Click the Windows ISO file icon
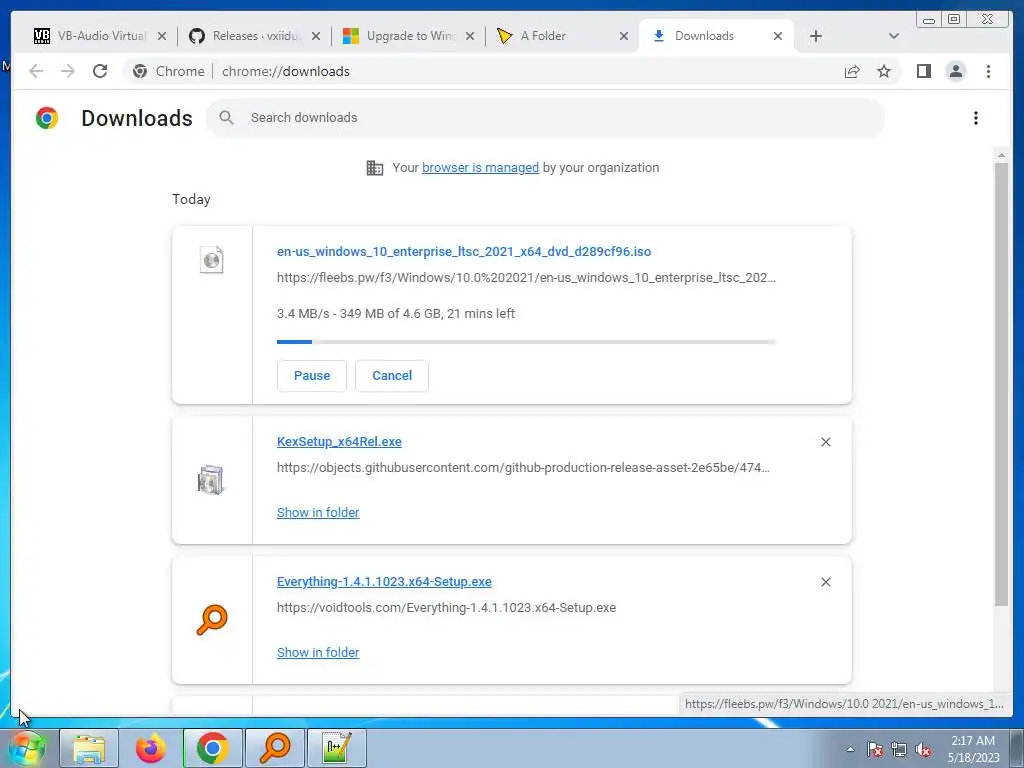This screenshot has height=768, width=1024. [x=212, y=260]
